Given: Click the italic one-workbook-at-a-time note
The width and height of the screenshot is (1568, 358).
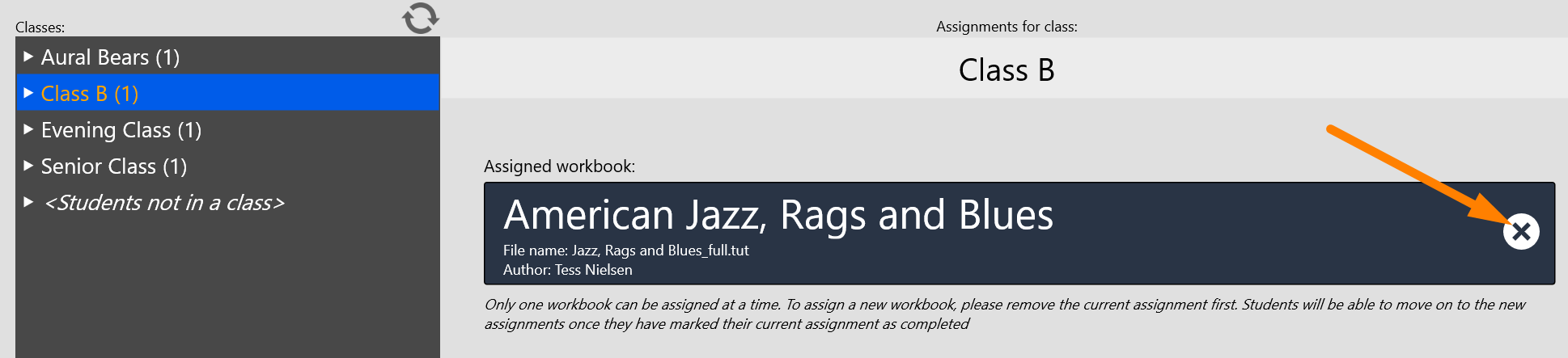Looking at the screenshot, I should click(1004, 314).
